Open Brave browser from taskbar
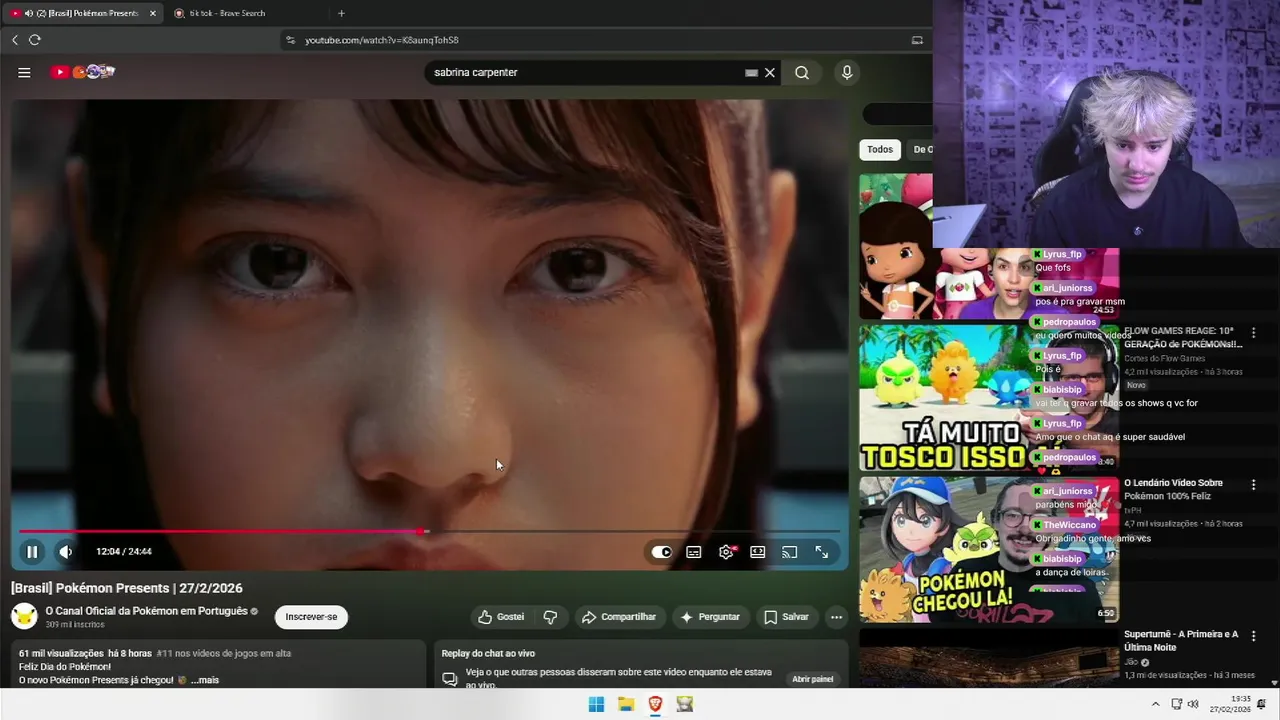 (x=656, y=704)
